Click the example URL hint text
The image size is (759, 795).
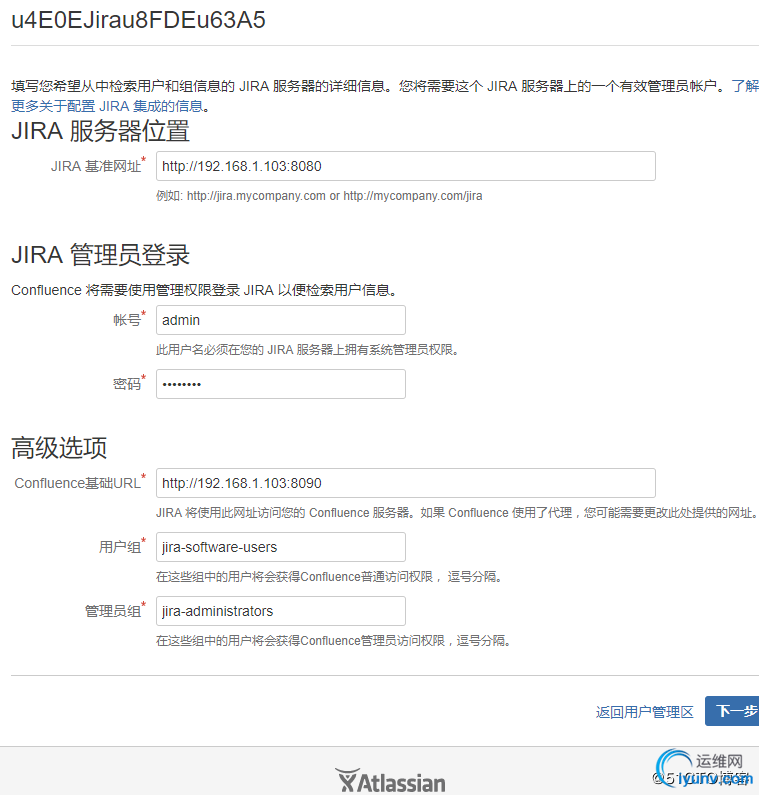coord(319,196)
